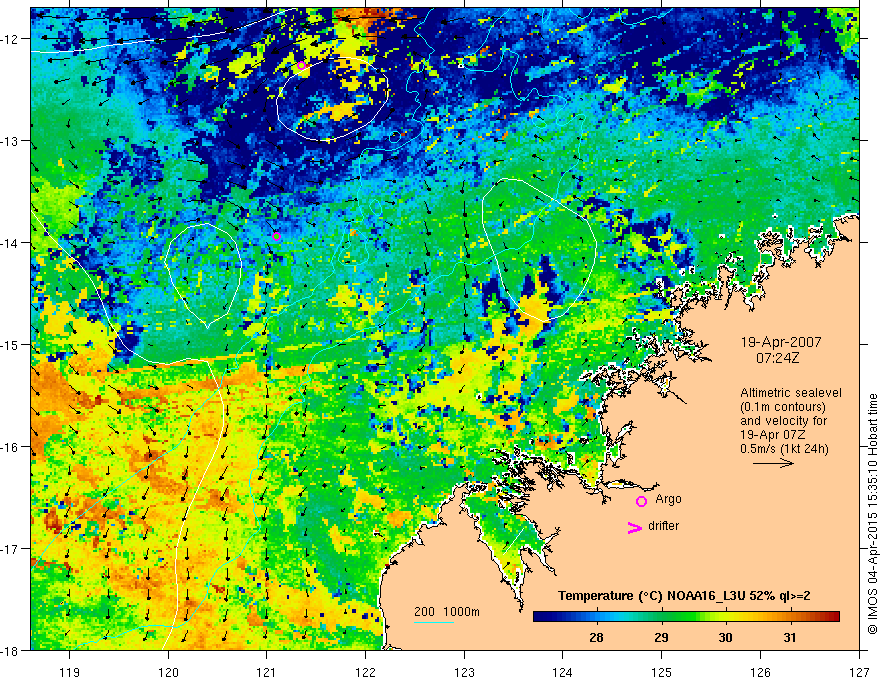Click the Argo legend circle marker
The image size is (880, 680).
pyautogui.click(x=641, y=501)
